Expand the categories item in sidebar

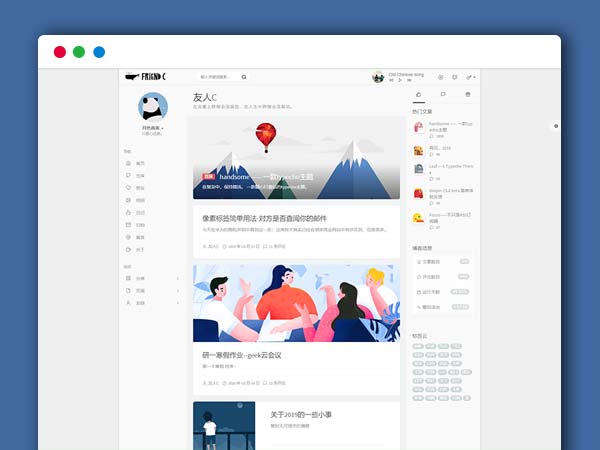coord(152,278)
